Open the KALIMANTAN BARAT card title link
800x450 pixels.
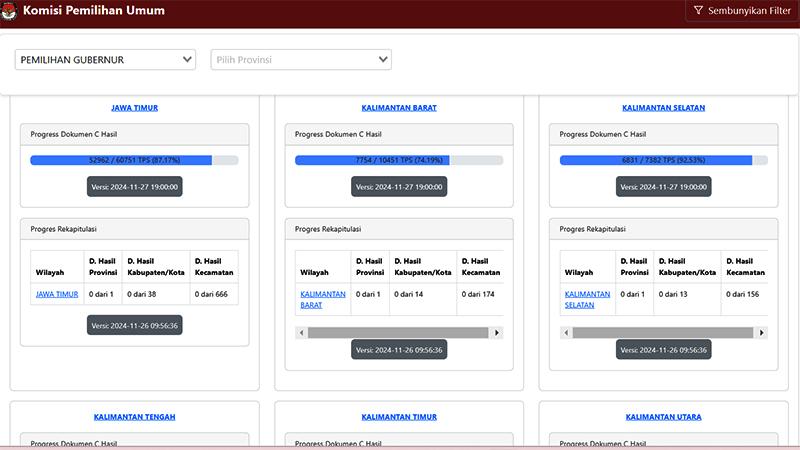[x=399, y=108]
